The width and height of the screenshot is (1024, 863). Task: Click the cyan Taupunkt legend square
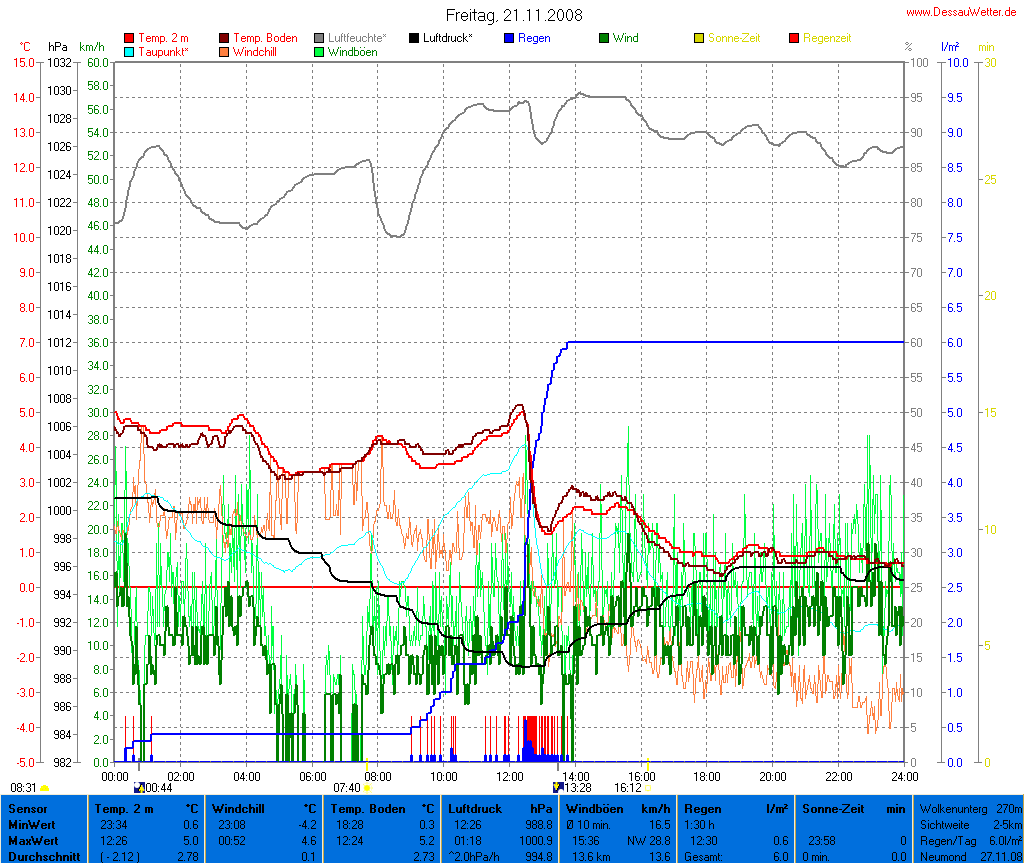129,51
